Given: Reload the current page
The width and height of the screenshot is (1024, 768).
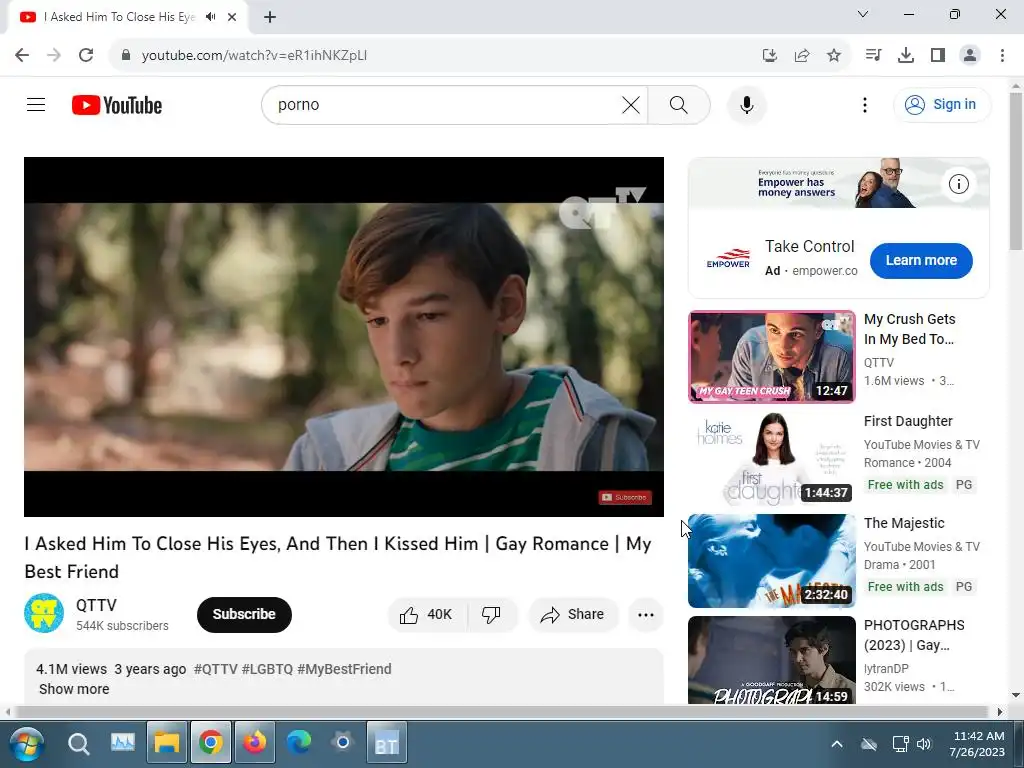Looking at the screenshot, I should click(86, 55).
